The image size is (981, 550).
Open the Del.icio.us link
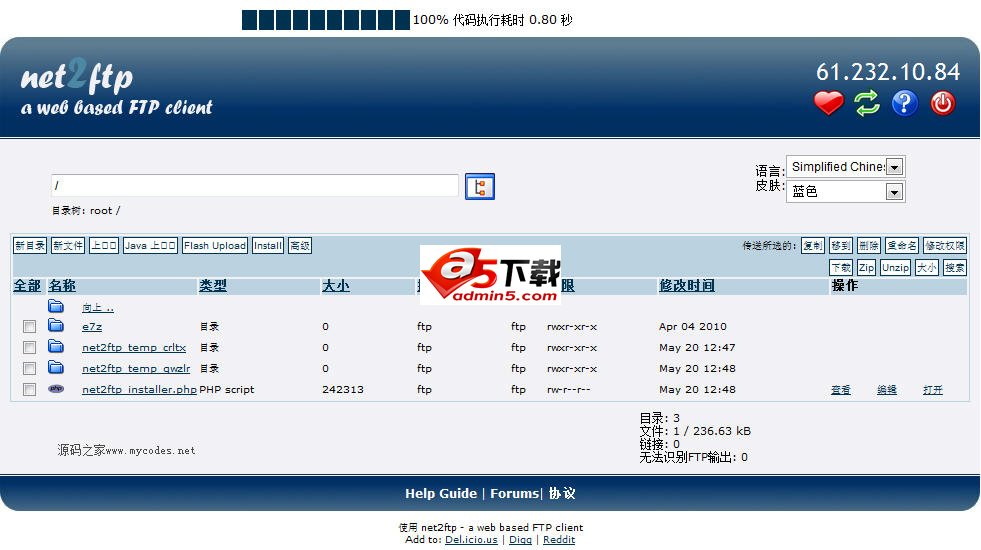471,540
